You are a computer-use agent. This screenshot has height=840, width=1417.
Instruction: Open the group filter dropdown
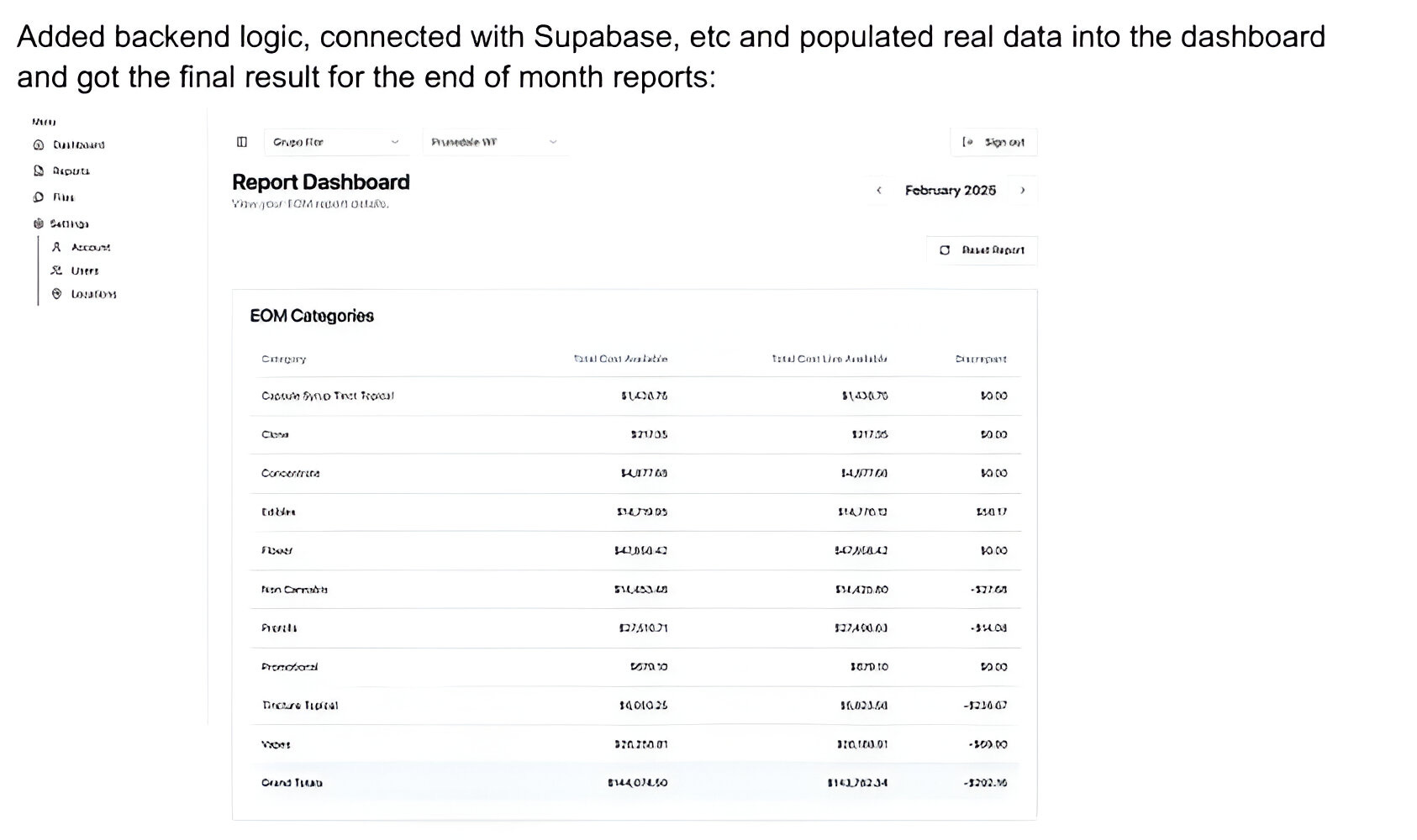pos(336,142)
